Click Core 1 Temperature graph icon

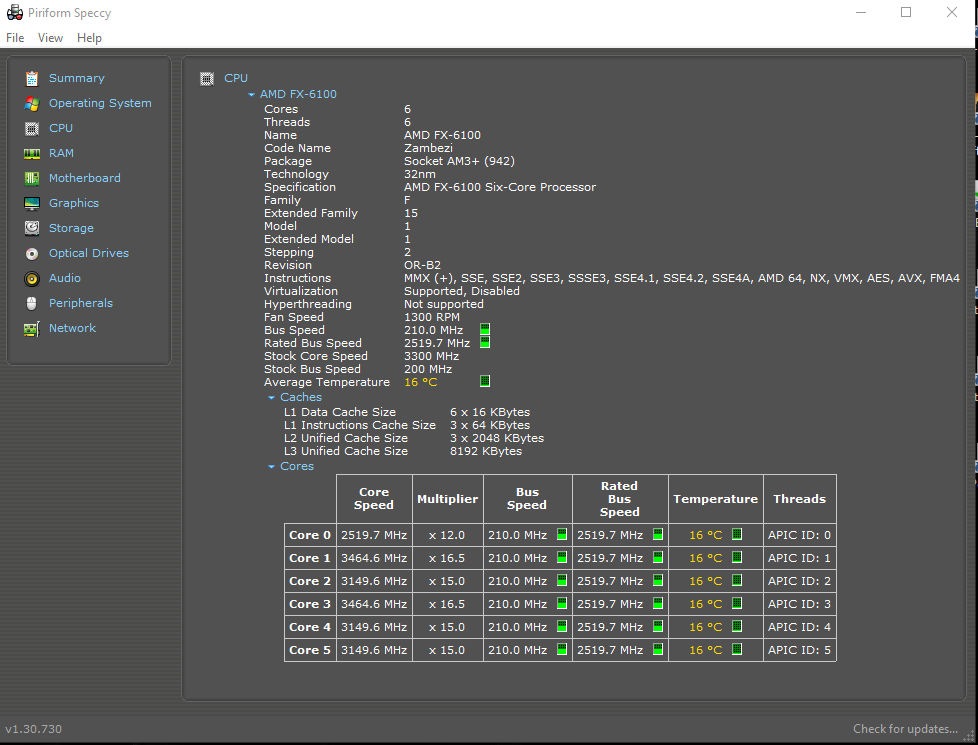[737, 557]
